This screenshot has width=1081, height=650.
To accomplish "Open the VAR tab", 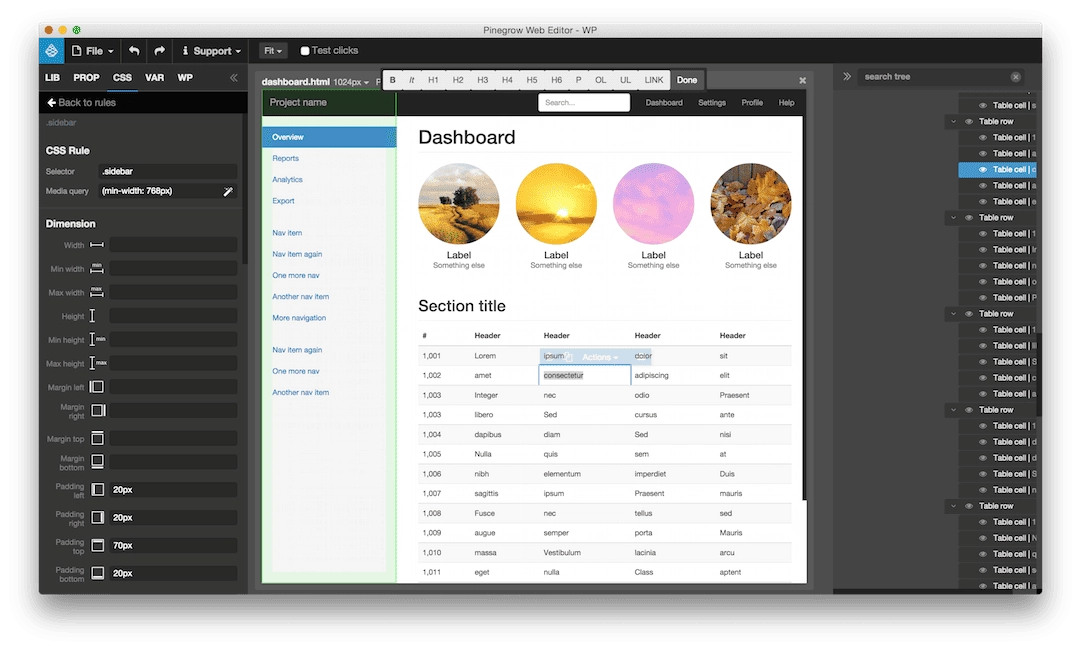I will tap(154, 78).
